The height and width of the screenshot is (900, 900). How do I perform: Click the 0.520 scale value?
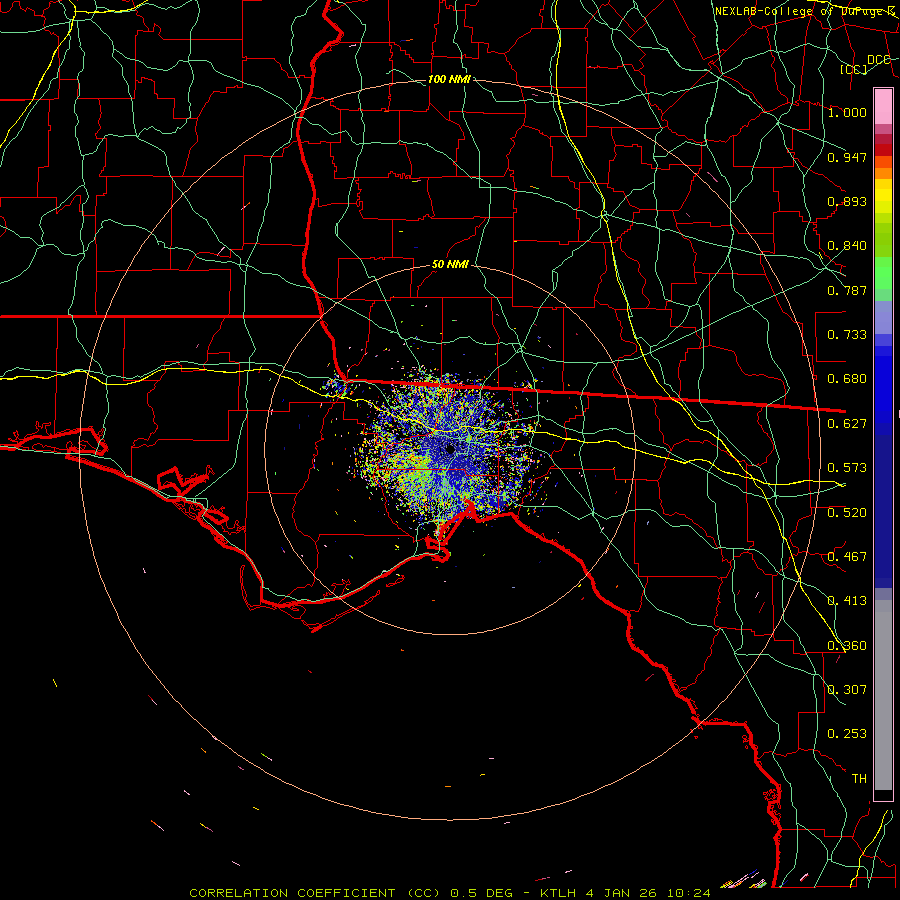(x=847, y=513)
